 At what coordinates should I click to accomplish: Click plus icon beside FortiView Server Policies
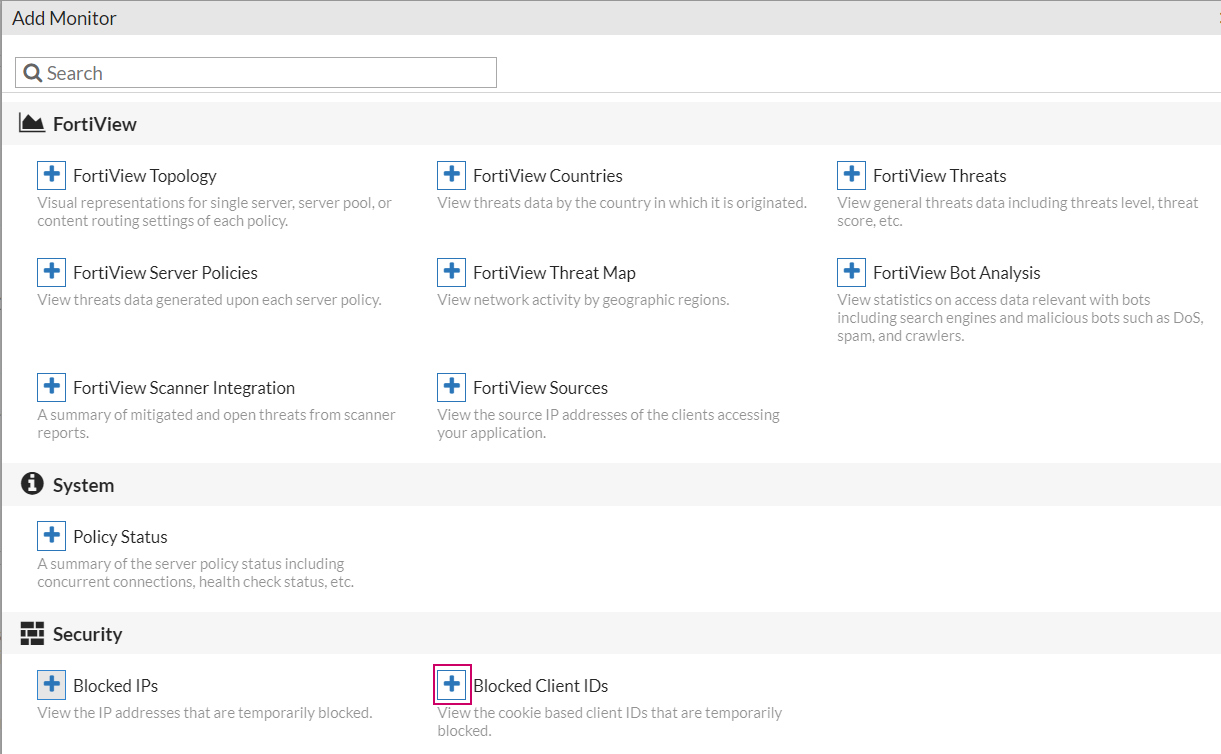pyautogui.click(x=51, y=272)
